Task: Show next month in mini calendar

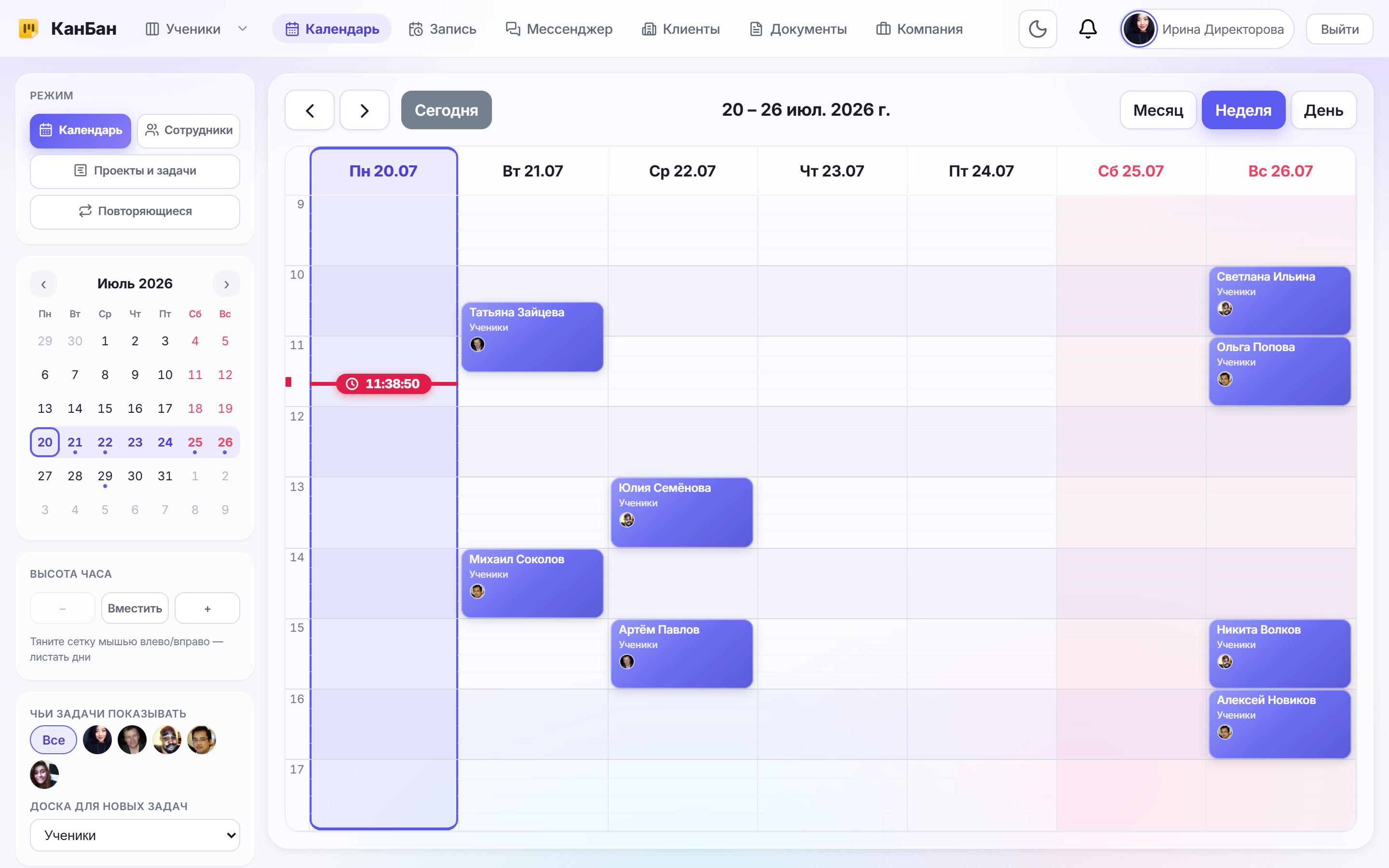Action: (x=227, y=284)
